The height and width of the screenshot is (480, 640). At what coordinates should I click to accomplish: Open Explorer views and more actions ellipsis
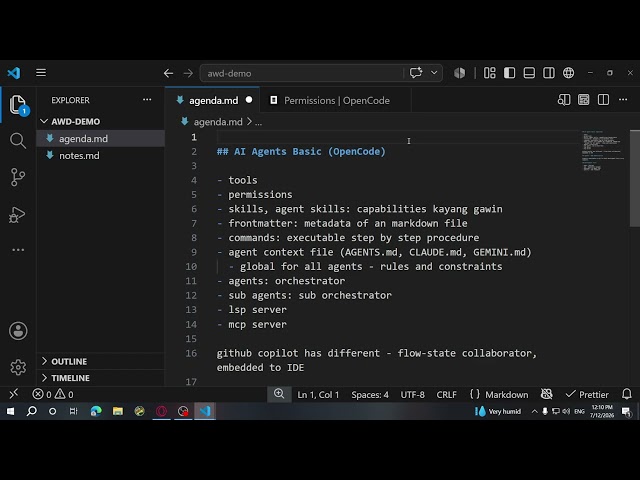tap(147, 100)
